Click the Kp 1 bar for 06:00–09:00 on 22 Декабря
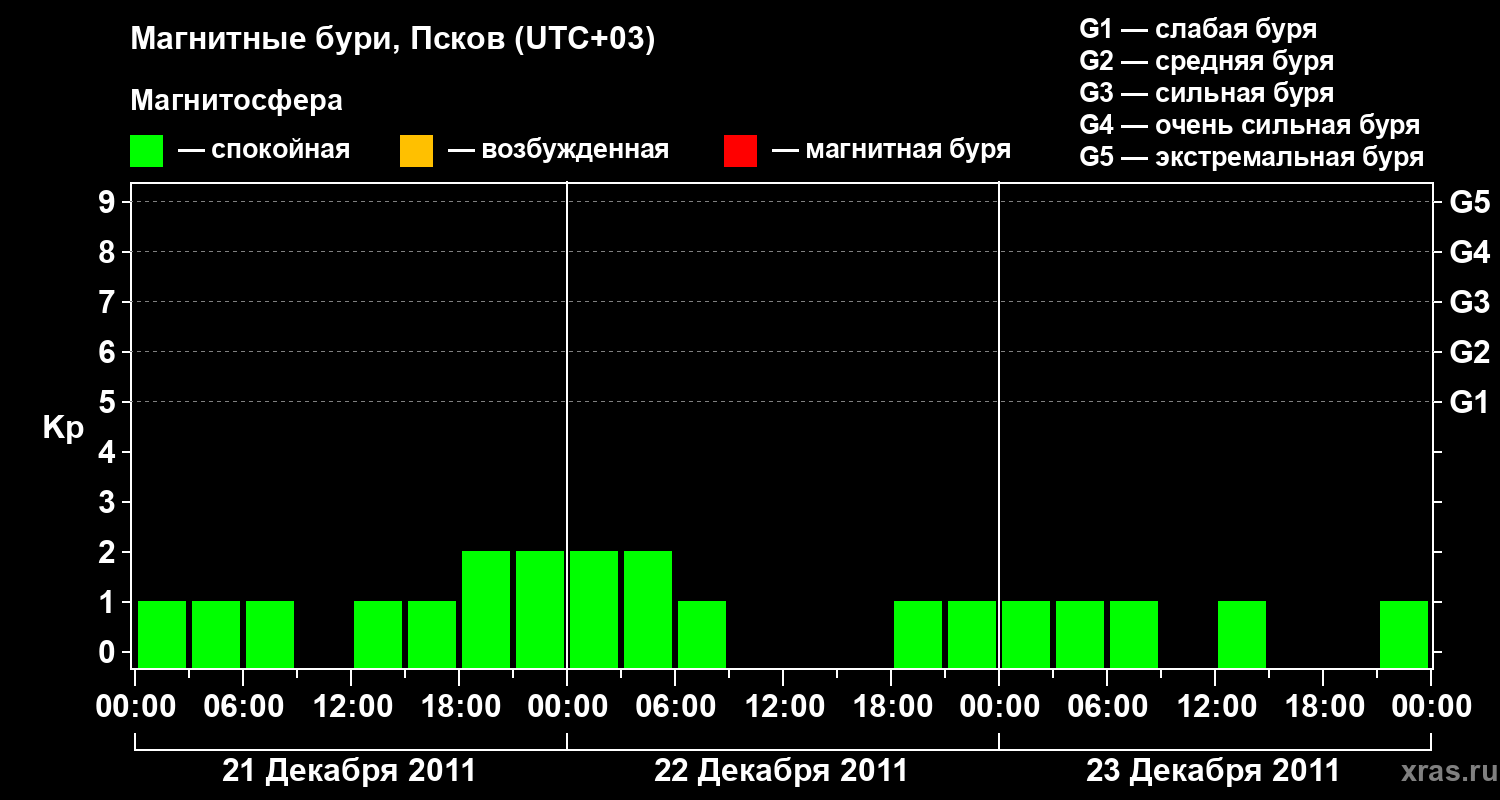Viewport: 1500px width, 800px height. click(702, 634)
